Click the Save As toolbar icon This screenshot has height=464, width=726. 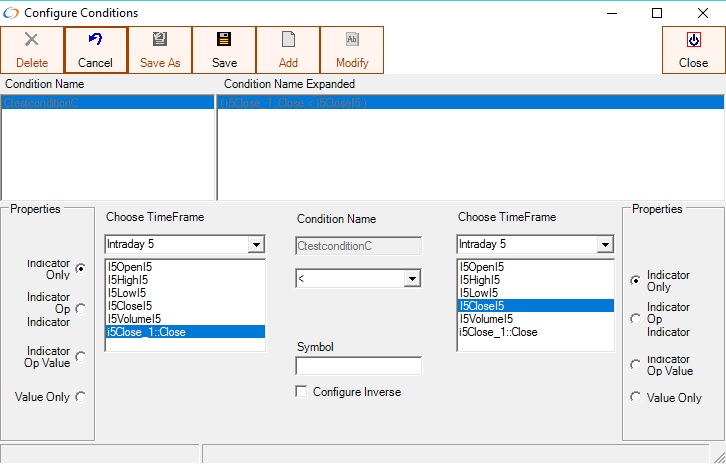pyautogui.click(x=160, y=40)
